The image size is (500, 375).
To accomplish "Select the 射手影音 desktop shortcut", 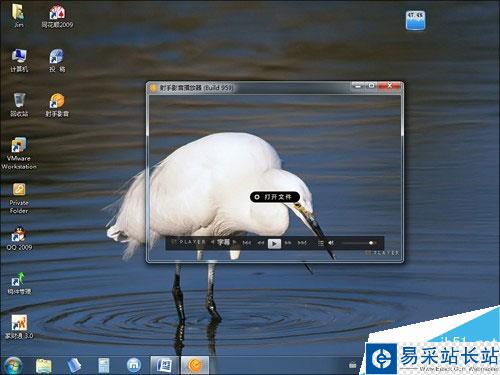I will point(57,105).
